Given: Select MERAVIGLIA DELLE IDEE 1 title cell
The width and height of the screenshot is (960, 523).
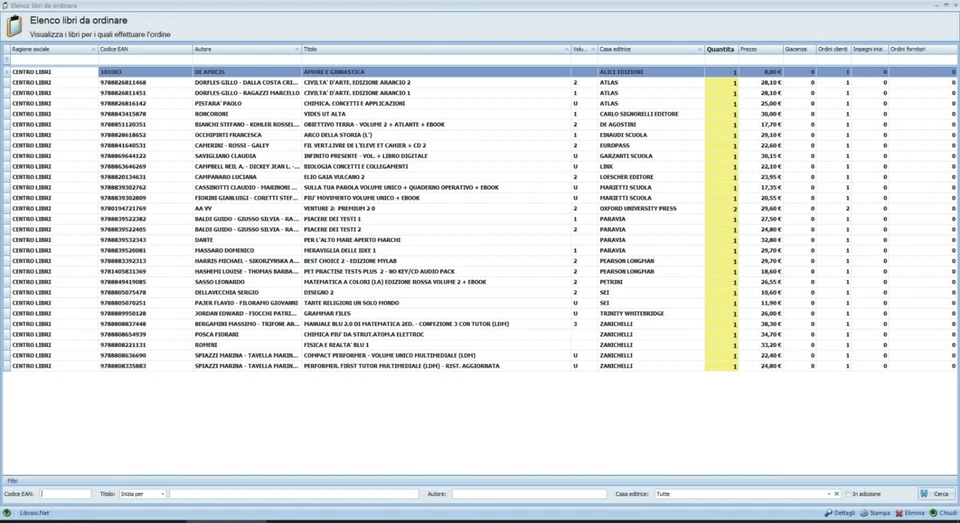Looking at the screenshot, I should click(435, 250).
